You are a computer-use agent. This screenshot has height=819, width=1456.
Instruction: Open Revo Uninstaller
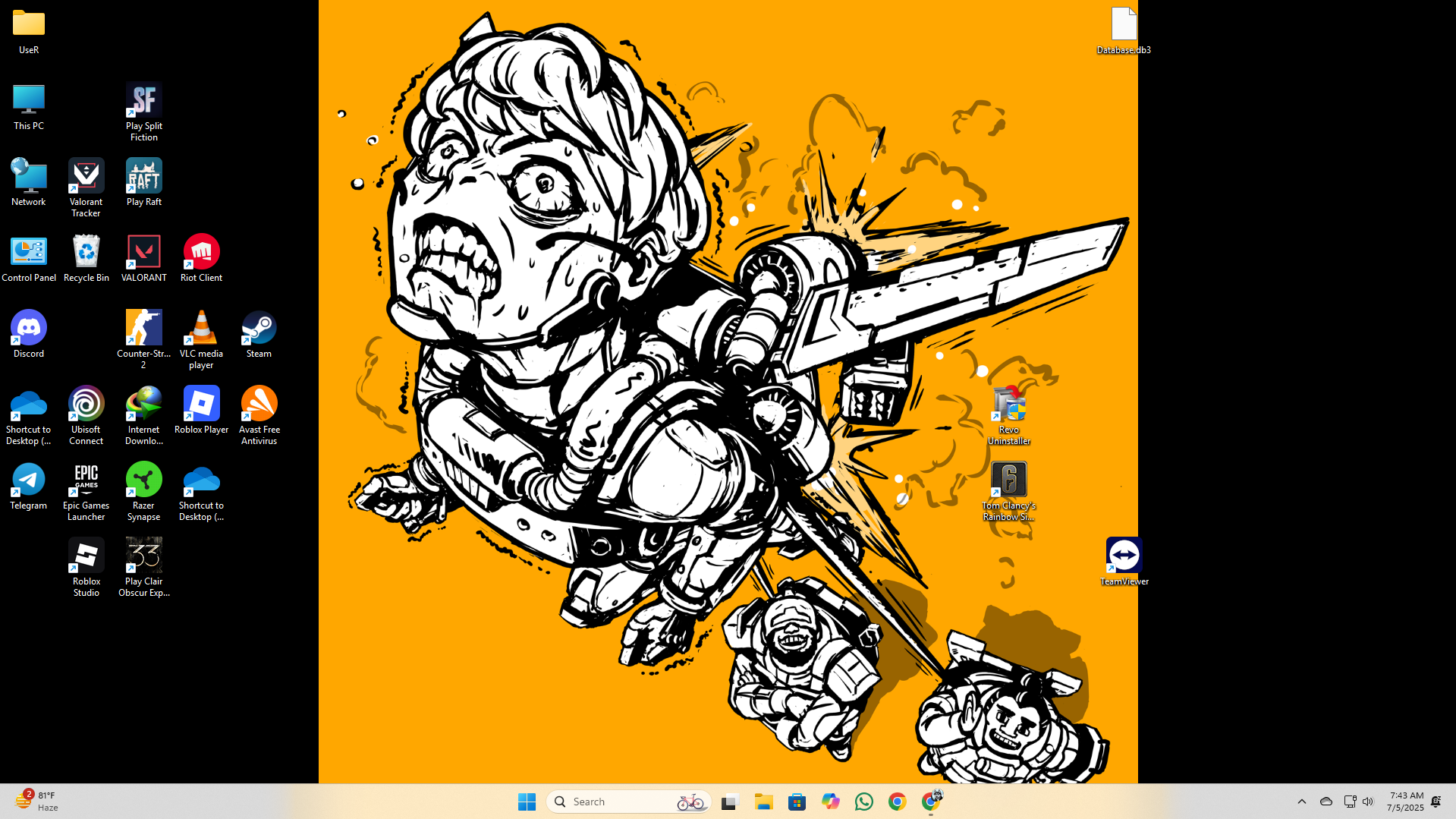coord(1008,404)
